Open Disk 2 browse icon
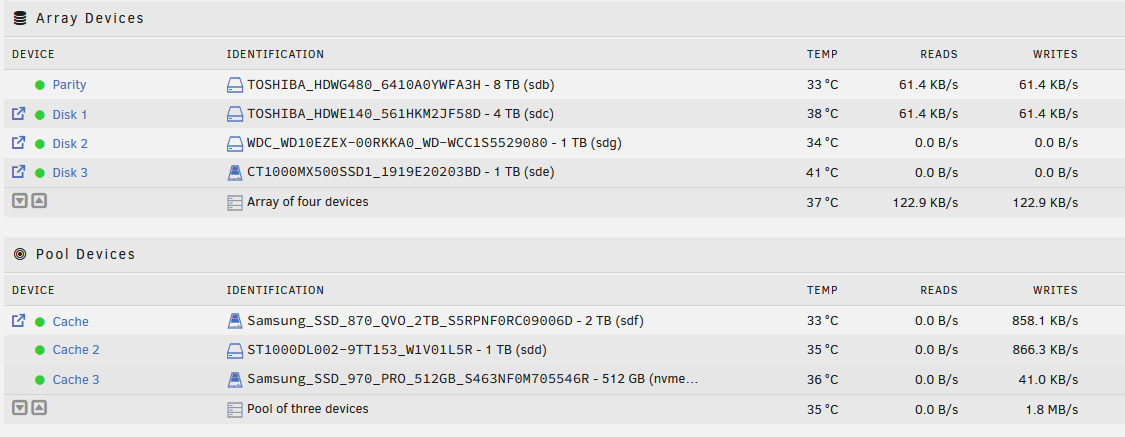Image resolution: width=1125 pixels, height=437 pixels. [19, 143]
